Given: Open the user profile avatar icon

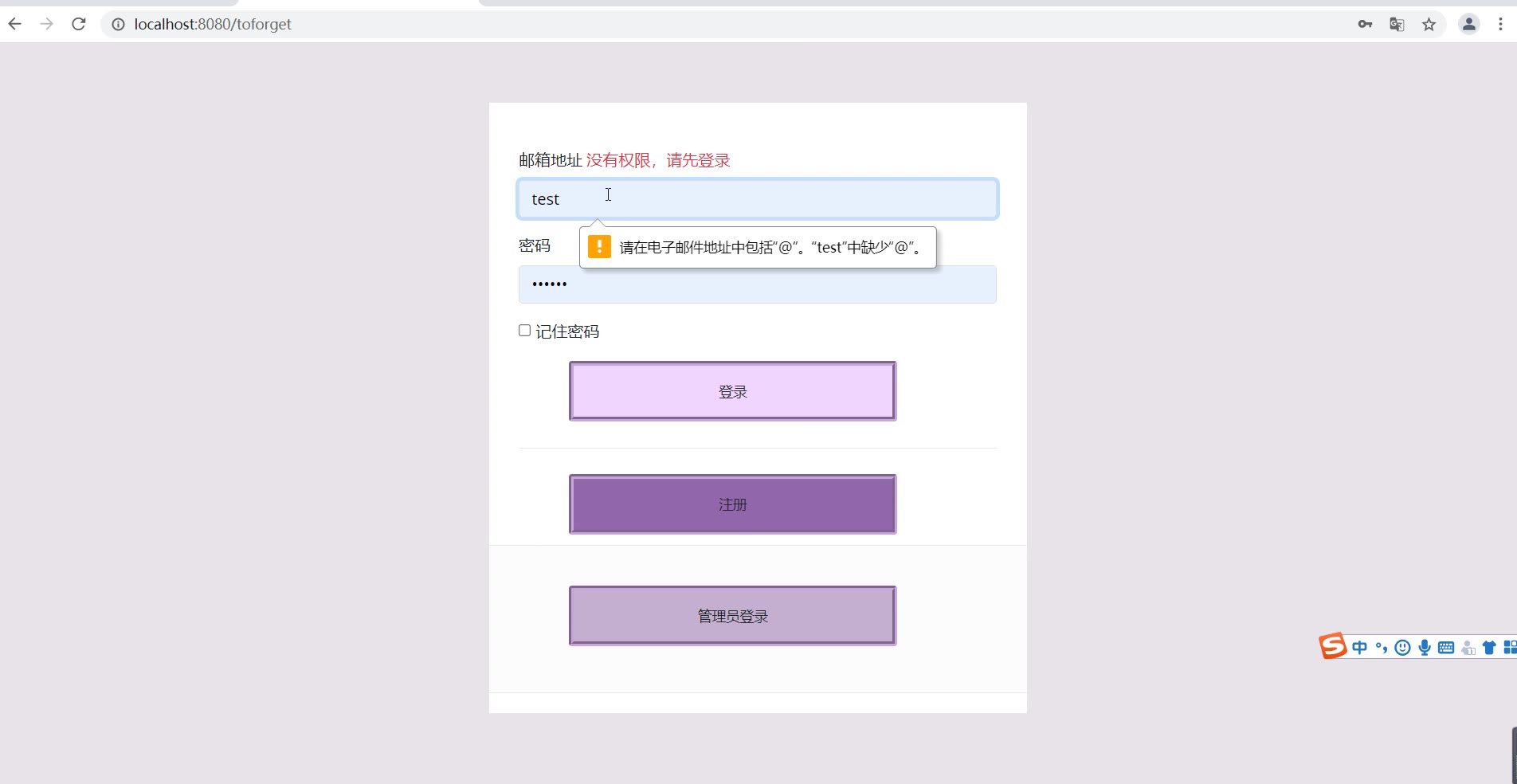Looking at the screenshot, I should click(x=1468, y=25).
